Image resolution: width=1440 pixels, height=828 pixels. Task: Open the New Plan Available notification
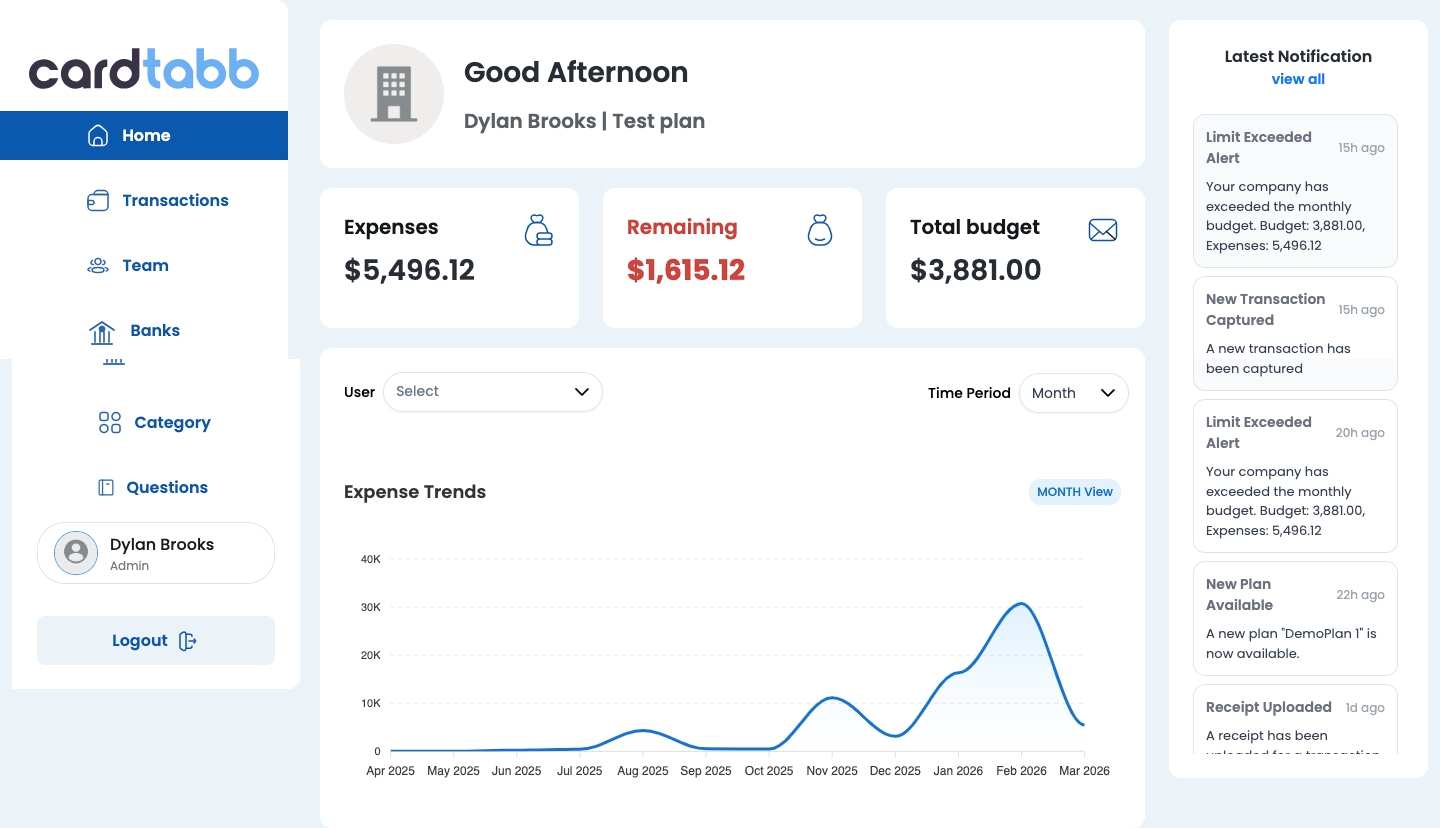pyautogui.click(x=1294, y=618)
